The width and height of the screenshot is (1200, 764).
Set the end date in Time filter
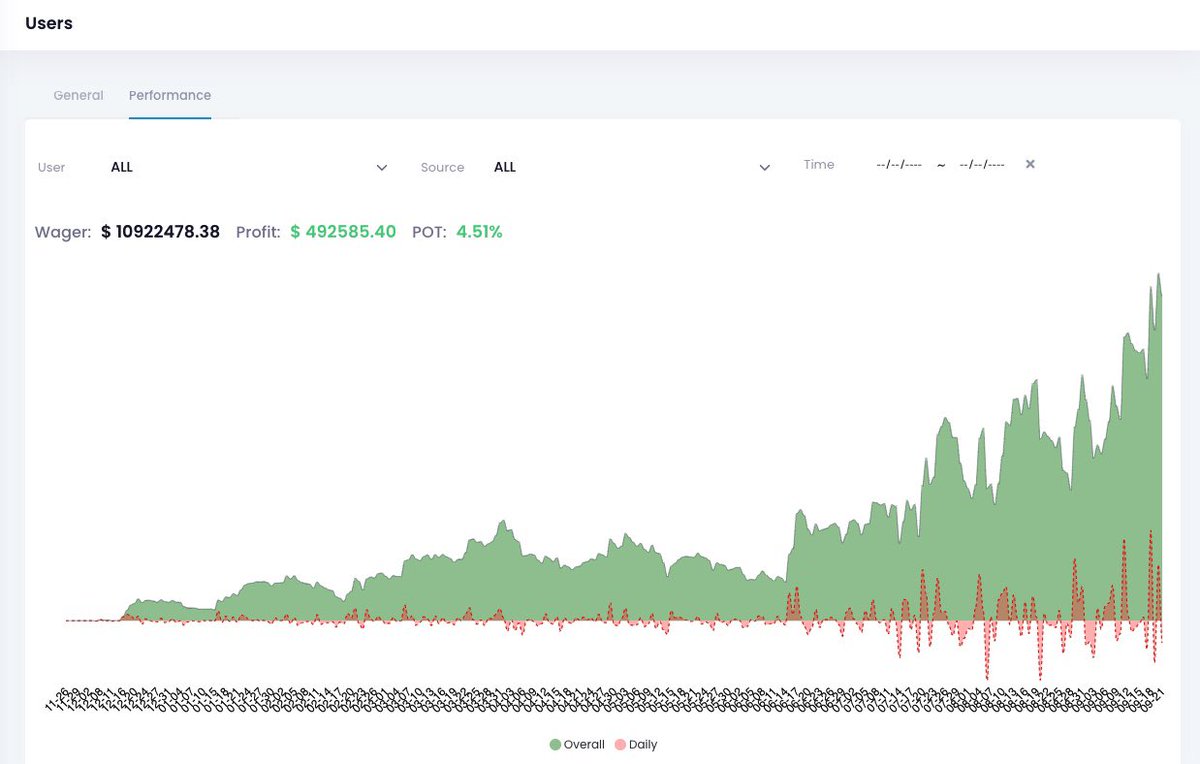(x=982, y=165)
